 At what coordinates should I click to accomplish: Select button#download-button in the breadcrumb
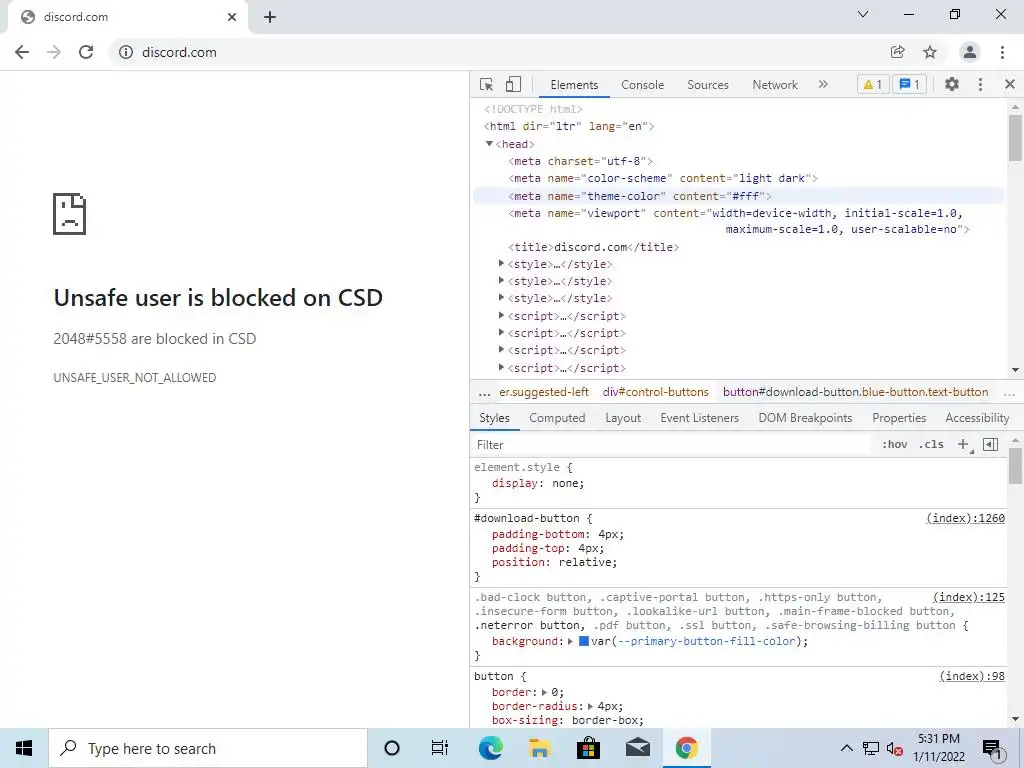click(x=856, y=392)
